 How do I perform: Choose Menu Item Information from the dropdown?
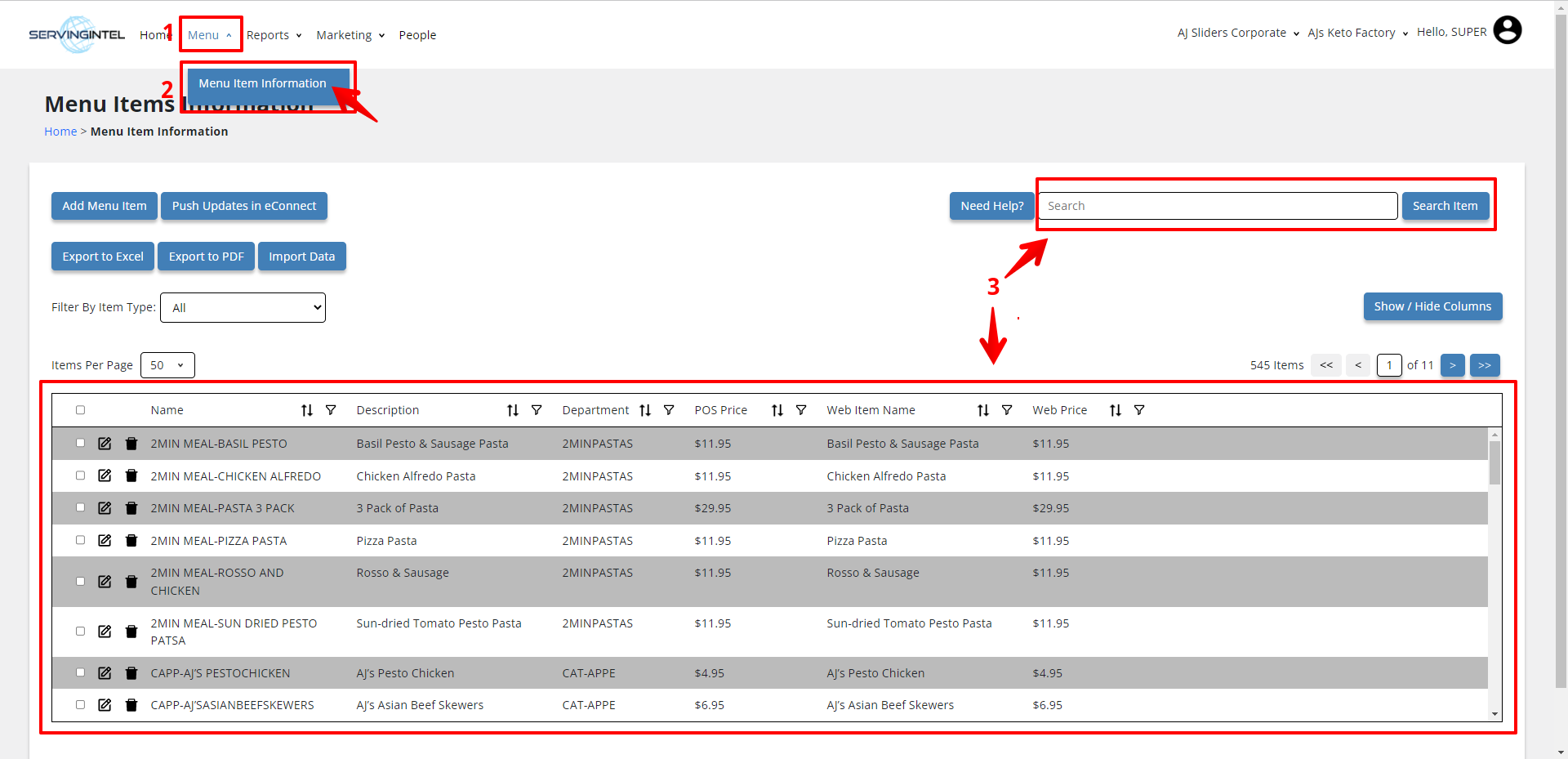pyautogui.click(x=262, y=83)
